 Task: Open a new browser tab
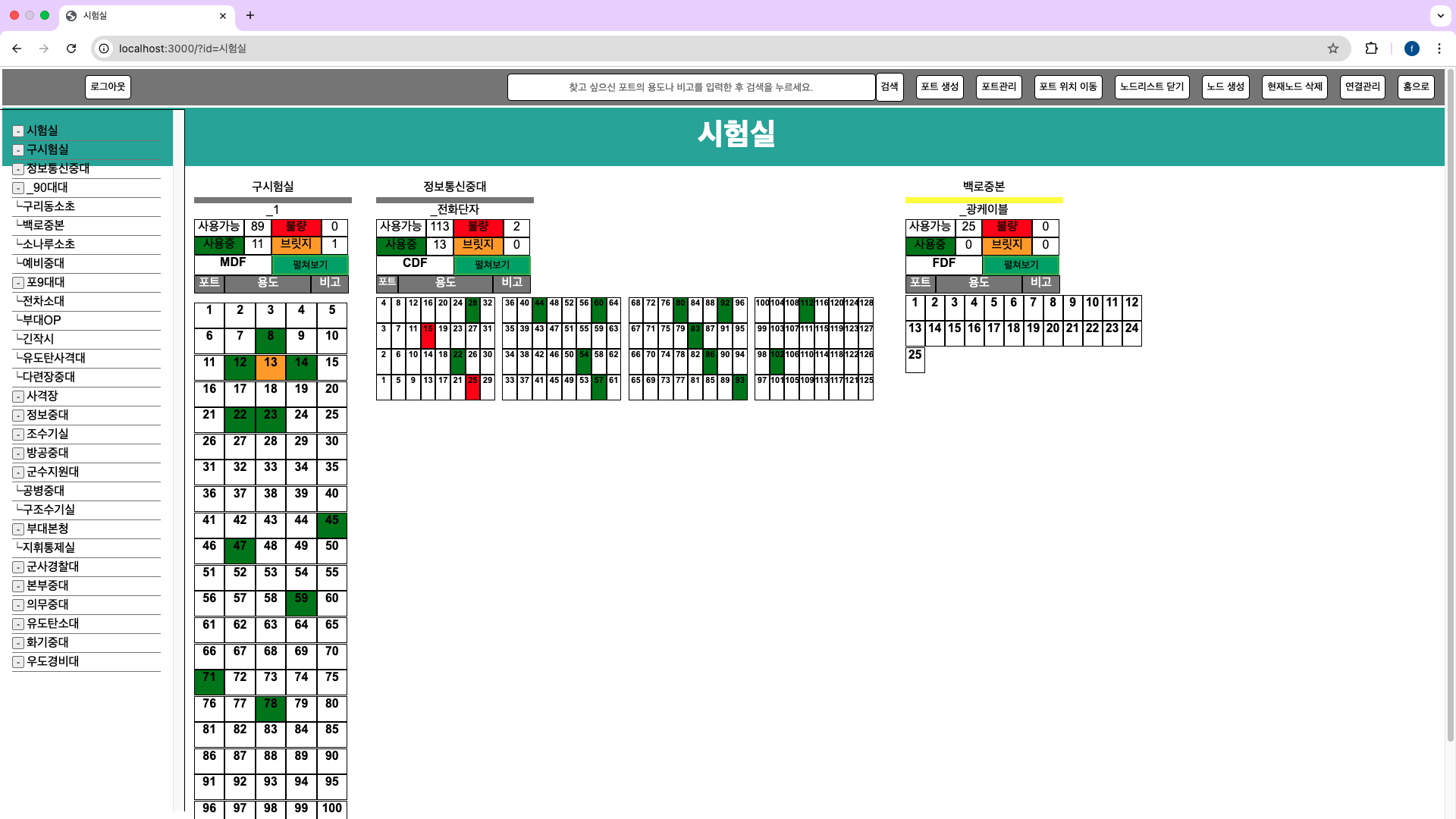[x=250, y=15]
